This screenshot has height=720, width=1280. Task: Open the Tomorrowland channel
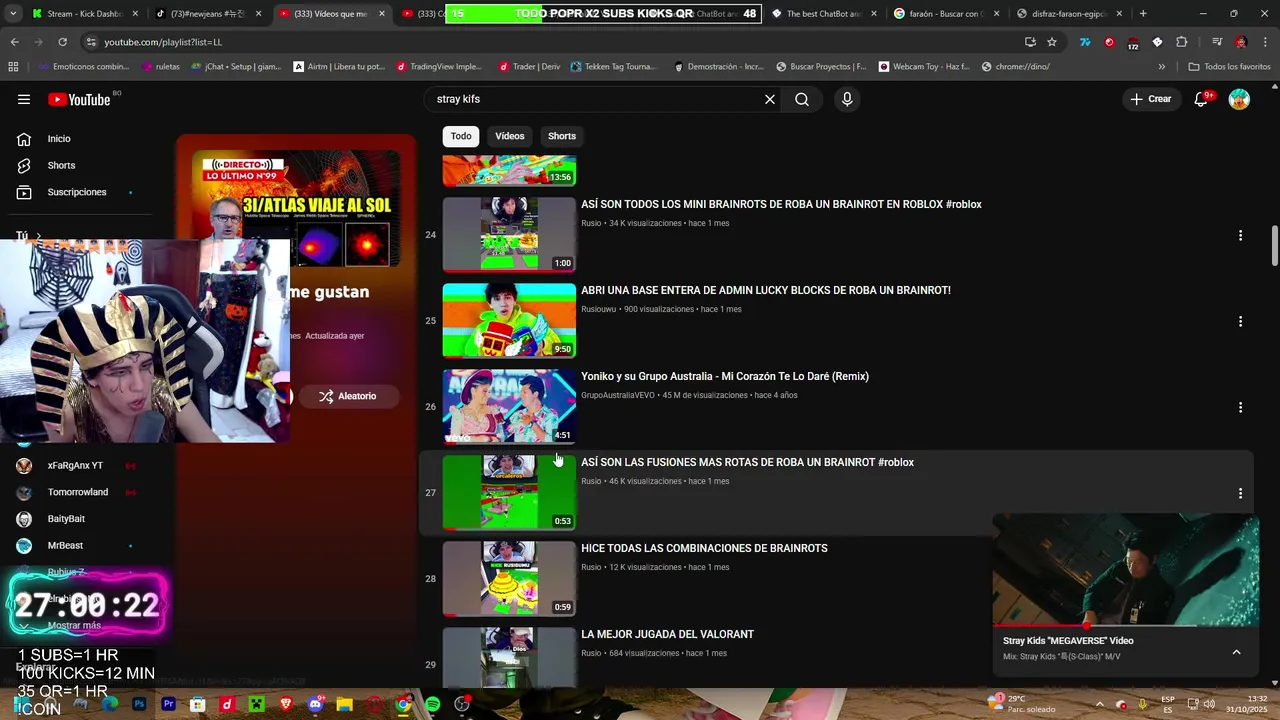point(78,492)
